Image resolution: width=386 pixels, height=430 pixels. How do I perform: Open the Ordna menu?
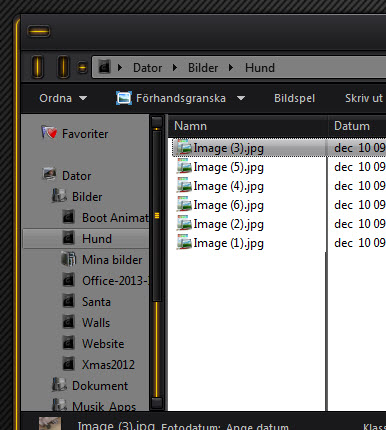(63, 98)
